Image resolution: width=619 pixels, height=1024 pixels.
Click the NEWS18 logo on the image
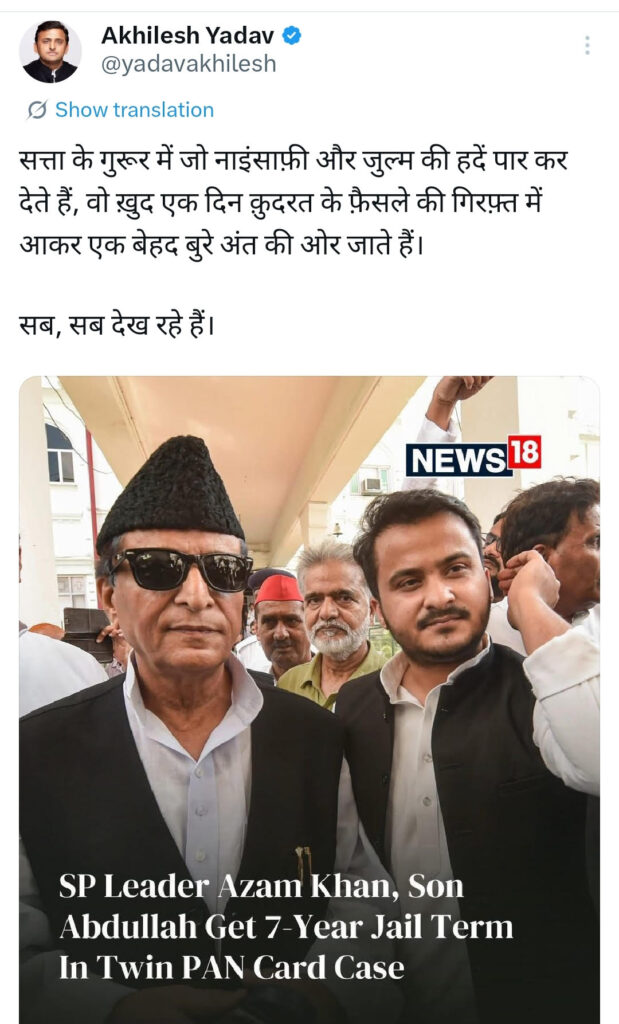pyautogui.click(x=473, y=456)
